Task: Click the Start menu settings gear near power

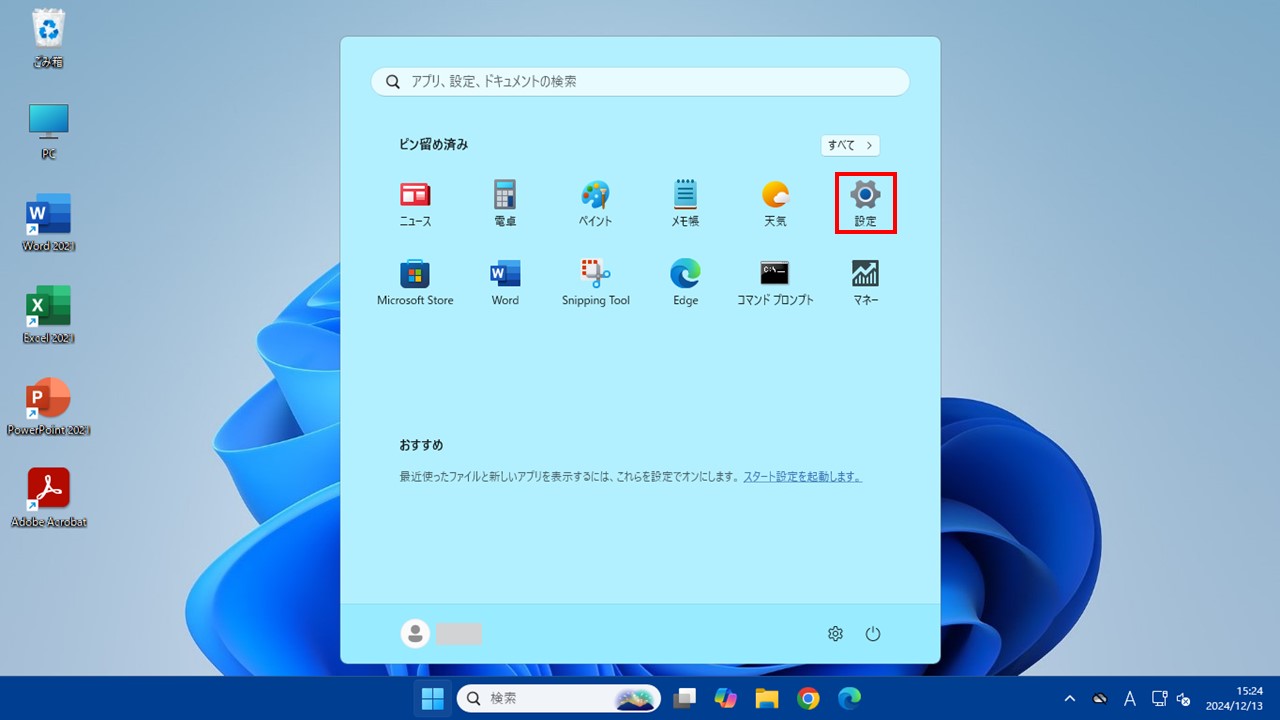Action: pyautogui.click(x=835, y=634)
